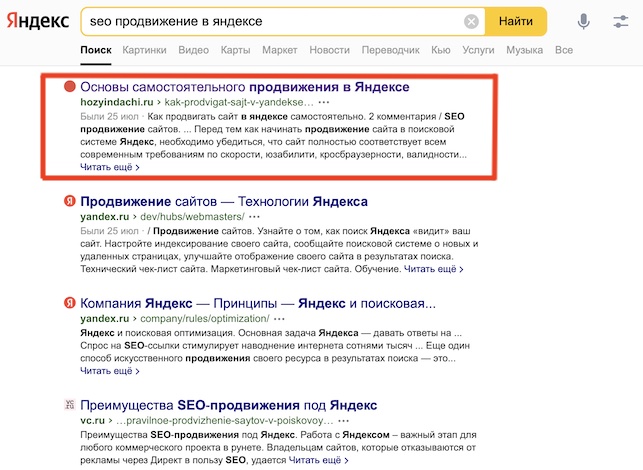Open three-dots menu for company/rules/optimization result

(279, 319)
